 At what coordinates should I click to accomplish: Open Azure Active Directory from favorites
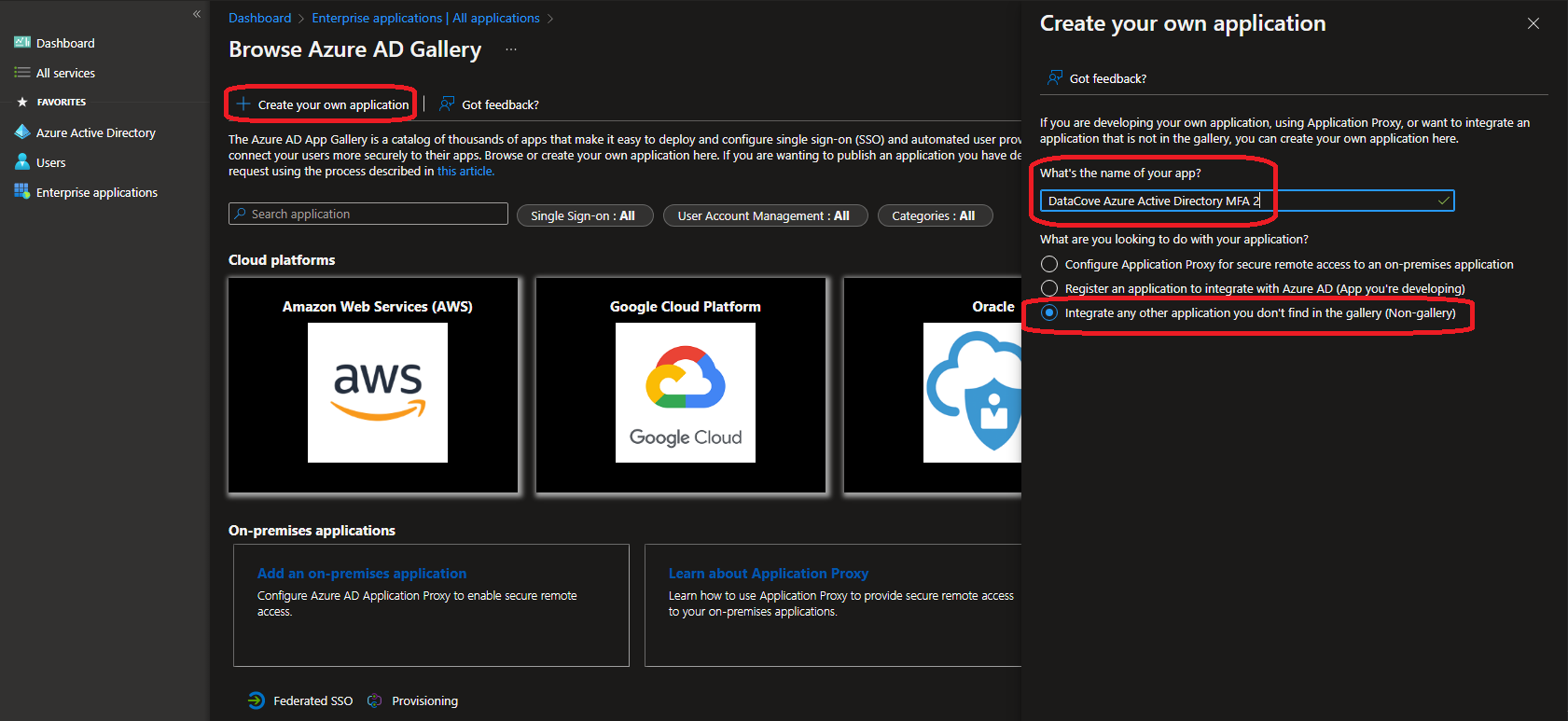click(95, 132)
